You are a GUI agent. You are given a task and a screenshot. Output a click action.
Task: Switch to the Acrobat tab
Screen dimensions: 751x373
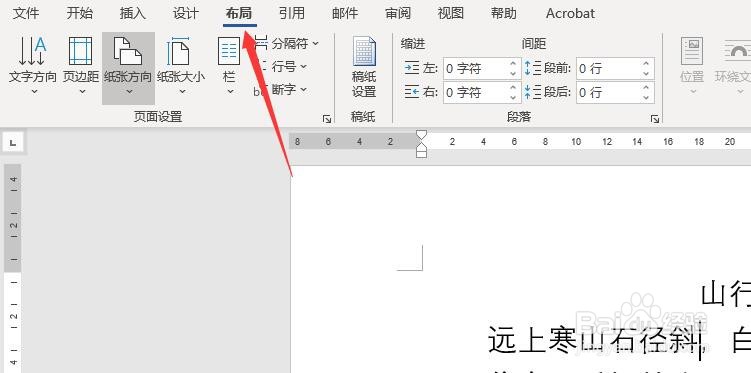(x=570, y=13)
